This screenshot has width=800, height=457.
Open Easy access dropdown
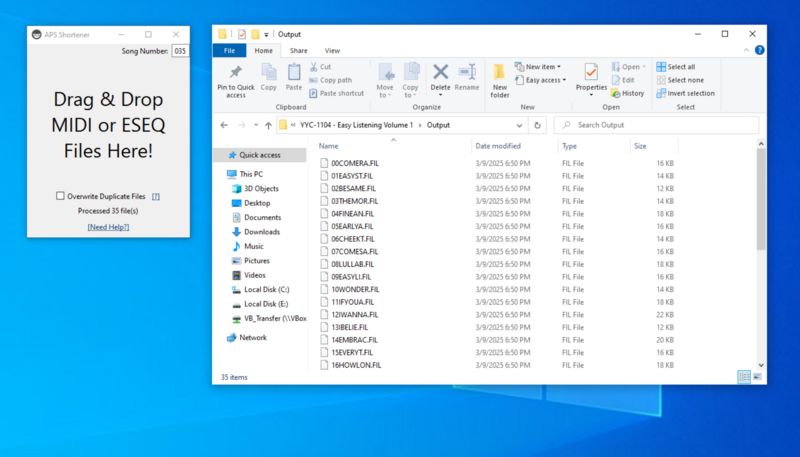point(541,80)
